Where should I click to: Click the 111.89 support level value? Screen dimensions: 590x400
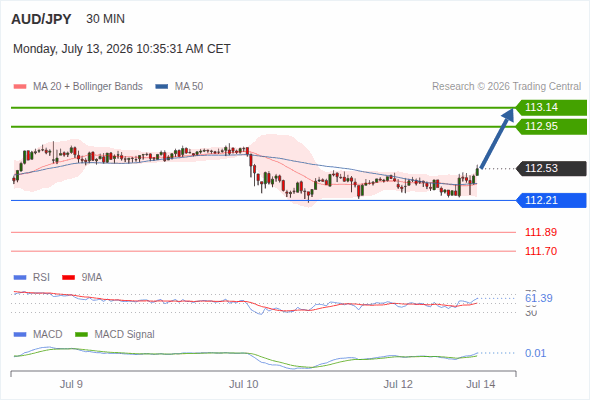tap(541, 232)
